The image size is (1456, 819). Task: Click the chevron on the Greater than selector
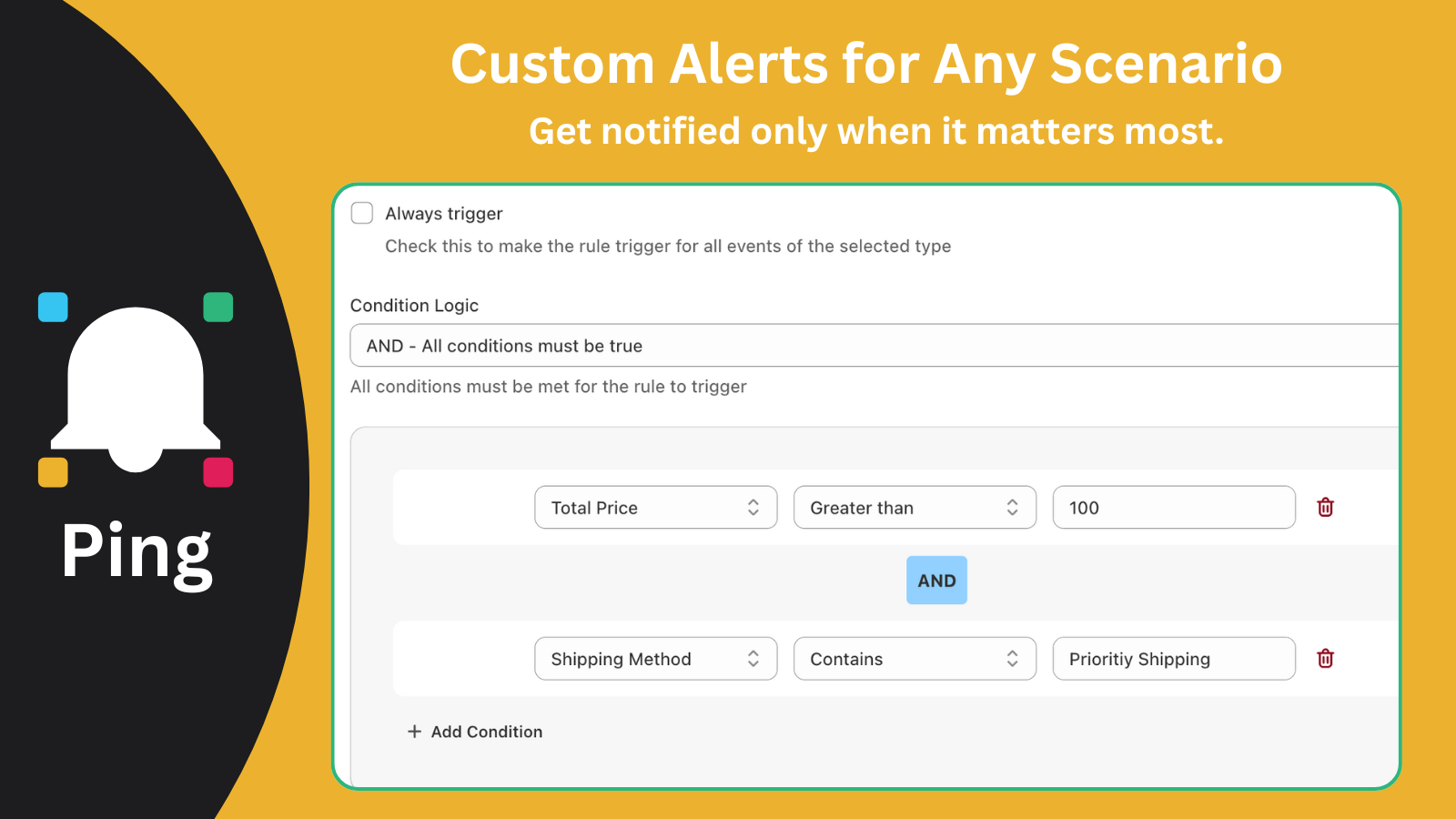coord(1013,507)
